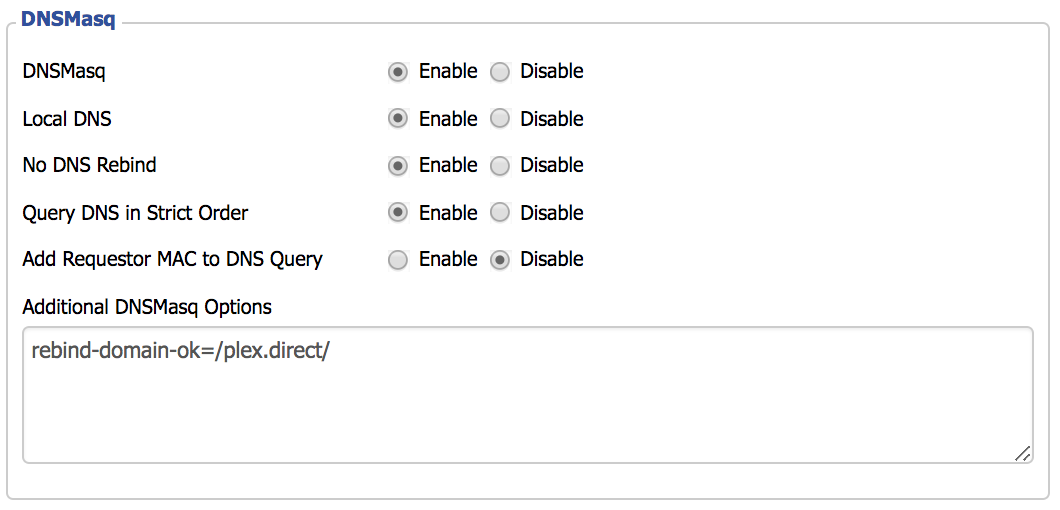Disable the DNSMasq option
The height and width of the screenshot is (510, 1060).
pyautogui.click(x=500, y=72)
